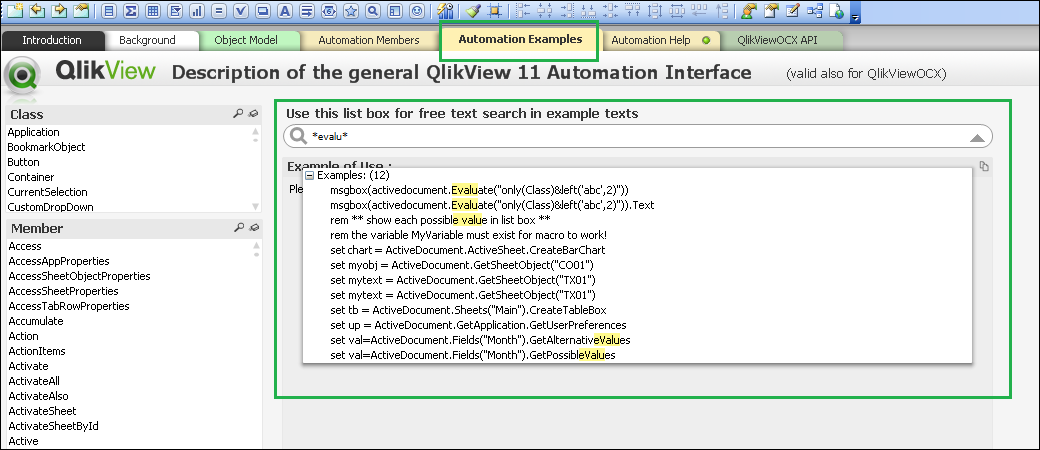Viewport: 1040px width, 450px height.
Task: Clear Class selections with the eraser icon
Action: pos(252,114)
